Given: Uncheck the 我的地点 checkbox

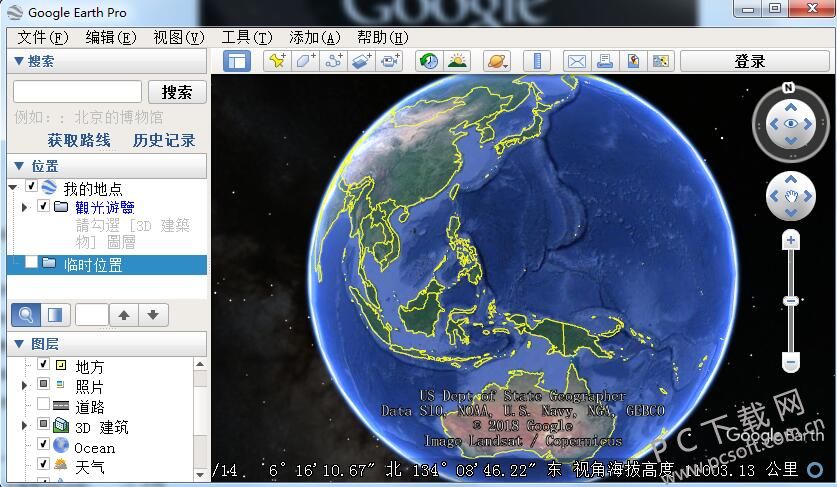Looking at the screenshot, I should 31,186.
